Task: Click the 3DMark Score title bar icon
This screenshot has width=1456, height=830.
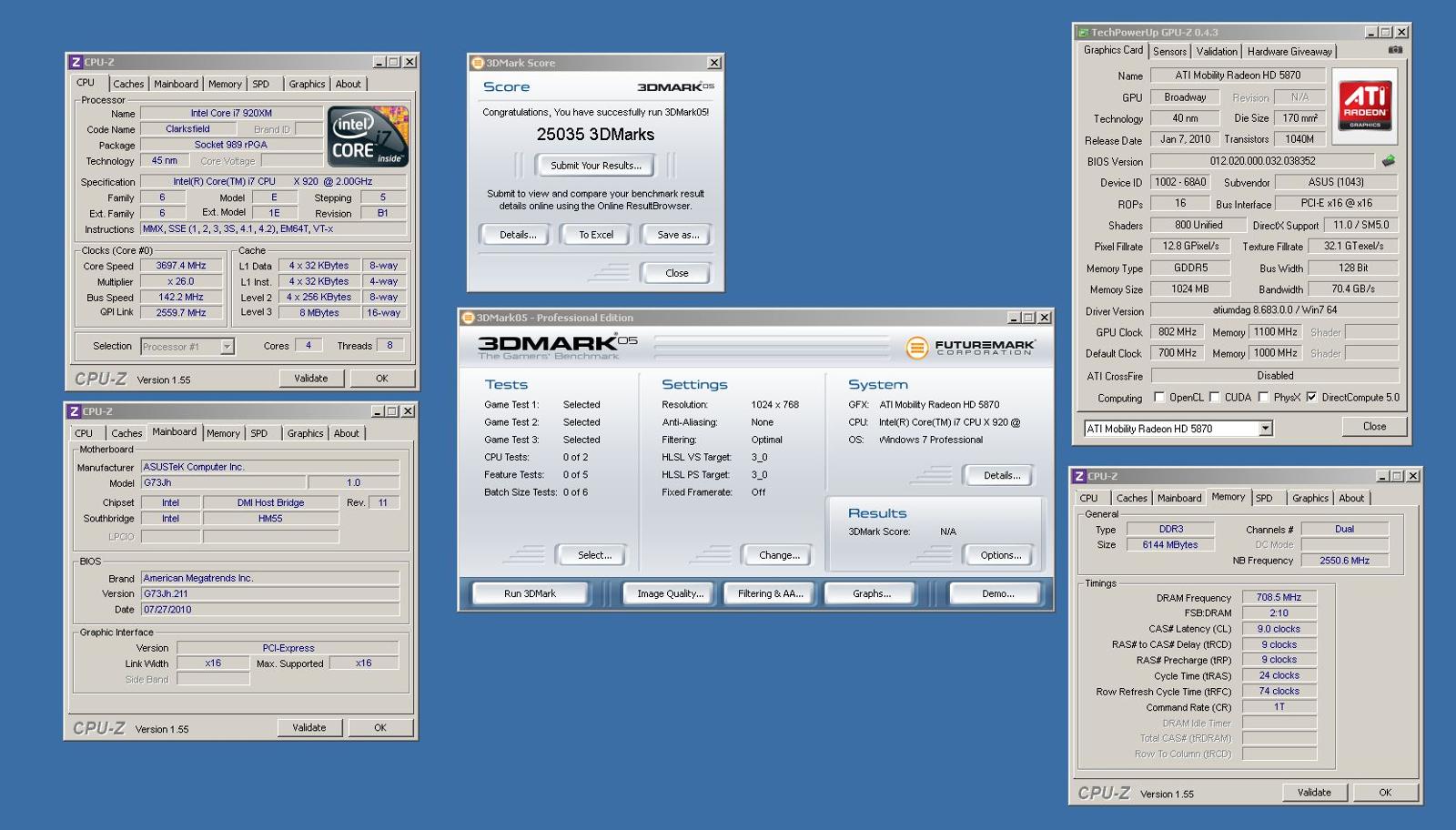Action: point(478,63)
